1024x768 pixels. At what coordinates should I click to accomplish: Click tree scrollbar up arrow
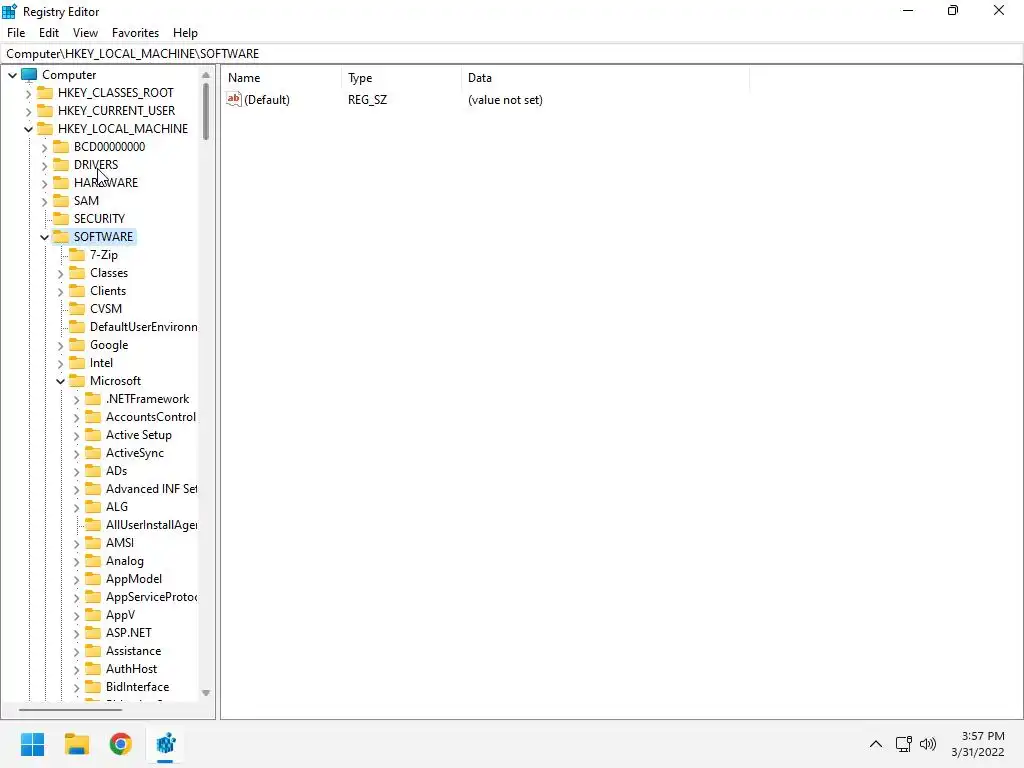206,74
